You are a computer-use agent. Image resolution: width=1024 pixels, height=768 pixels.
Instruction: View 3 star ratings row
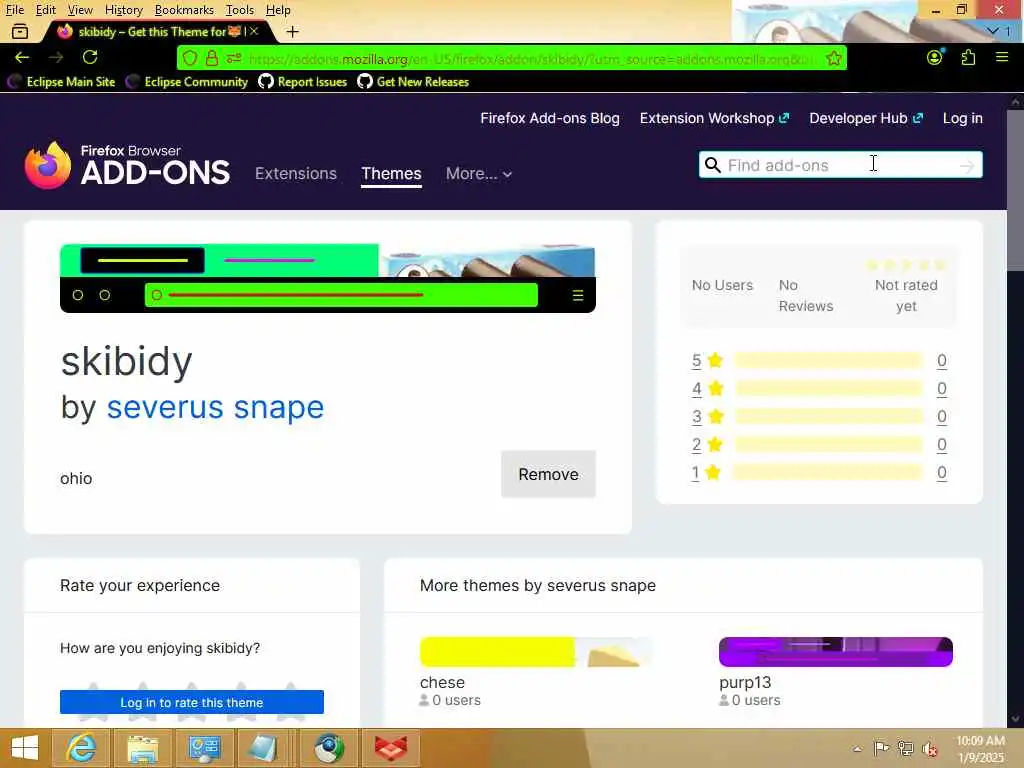(819, 417)
